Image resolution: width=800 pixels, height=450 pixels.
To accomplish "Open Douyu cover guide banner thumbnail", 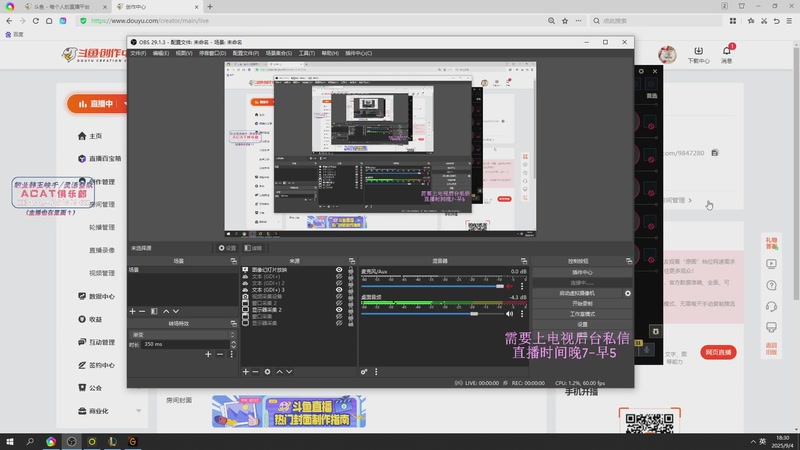I will coord(289,411).
